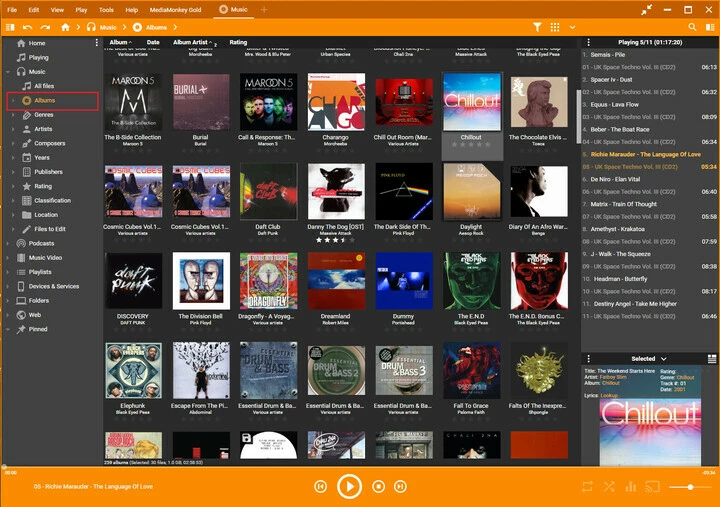This screenshot has height=507, width=720.
Task: Open the Playing panel three-dot menu
Action: (x=588, y=42)
